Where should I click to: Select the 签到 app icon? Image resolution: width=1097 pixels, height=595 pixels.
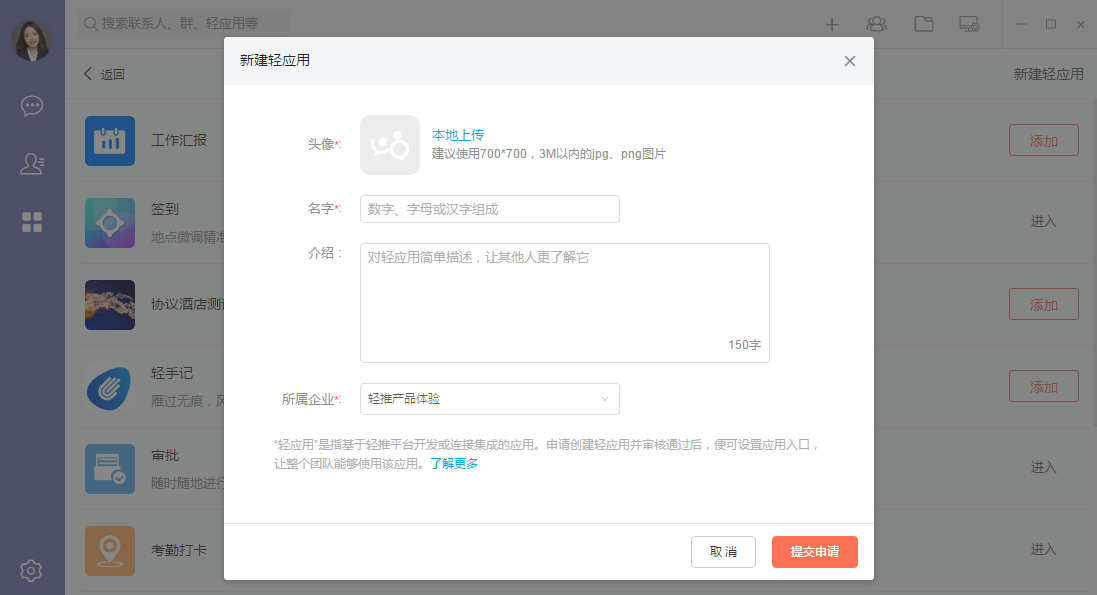click(110, 223)
